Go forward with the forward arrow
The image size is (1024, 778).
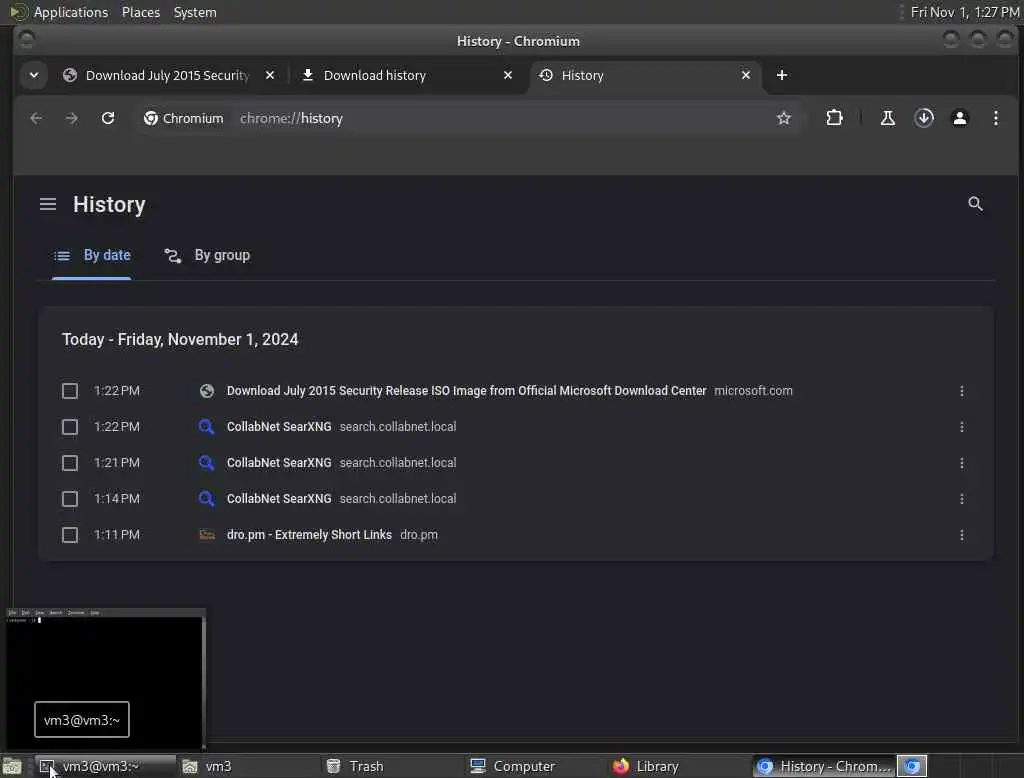coord(72,118)
